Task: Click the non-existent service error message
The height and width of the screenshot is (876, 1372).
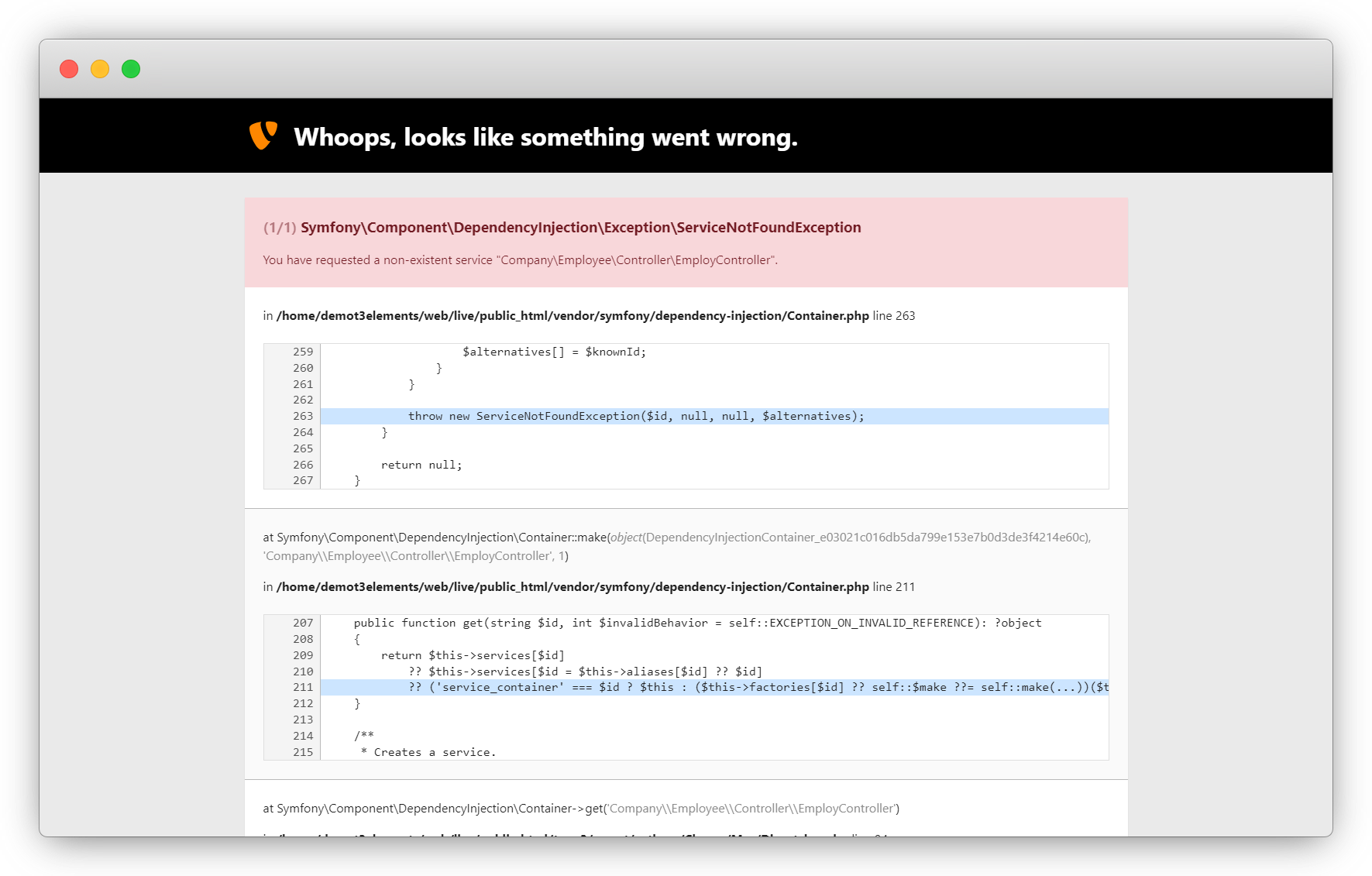Action: tap(520, 260)
